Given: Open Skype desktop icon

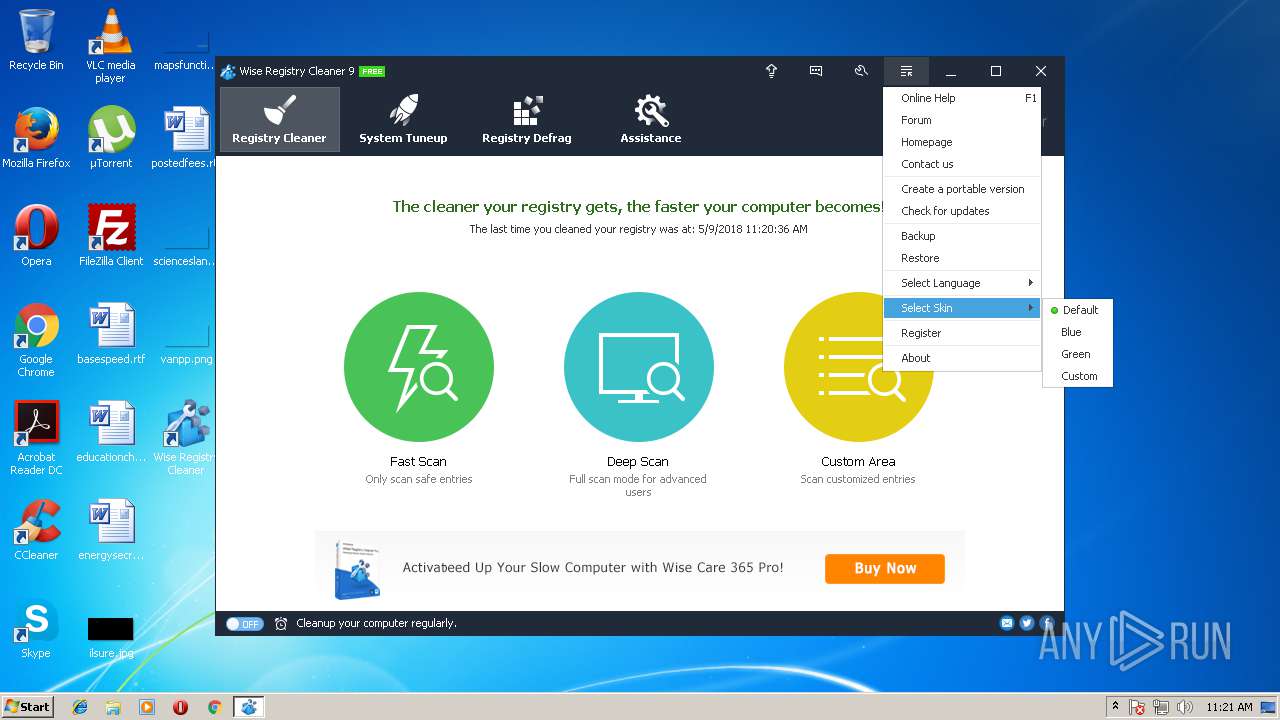Looking at the screenshot, I should click(36, 628).
